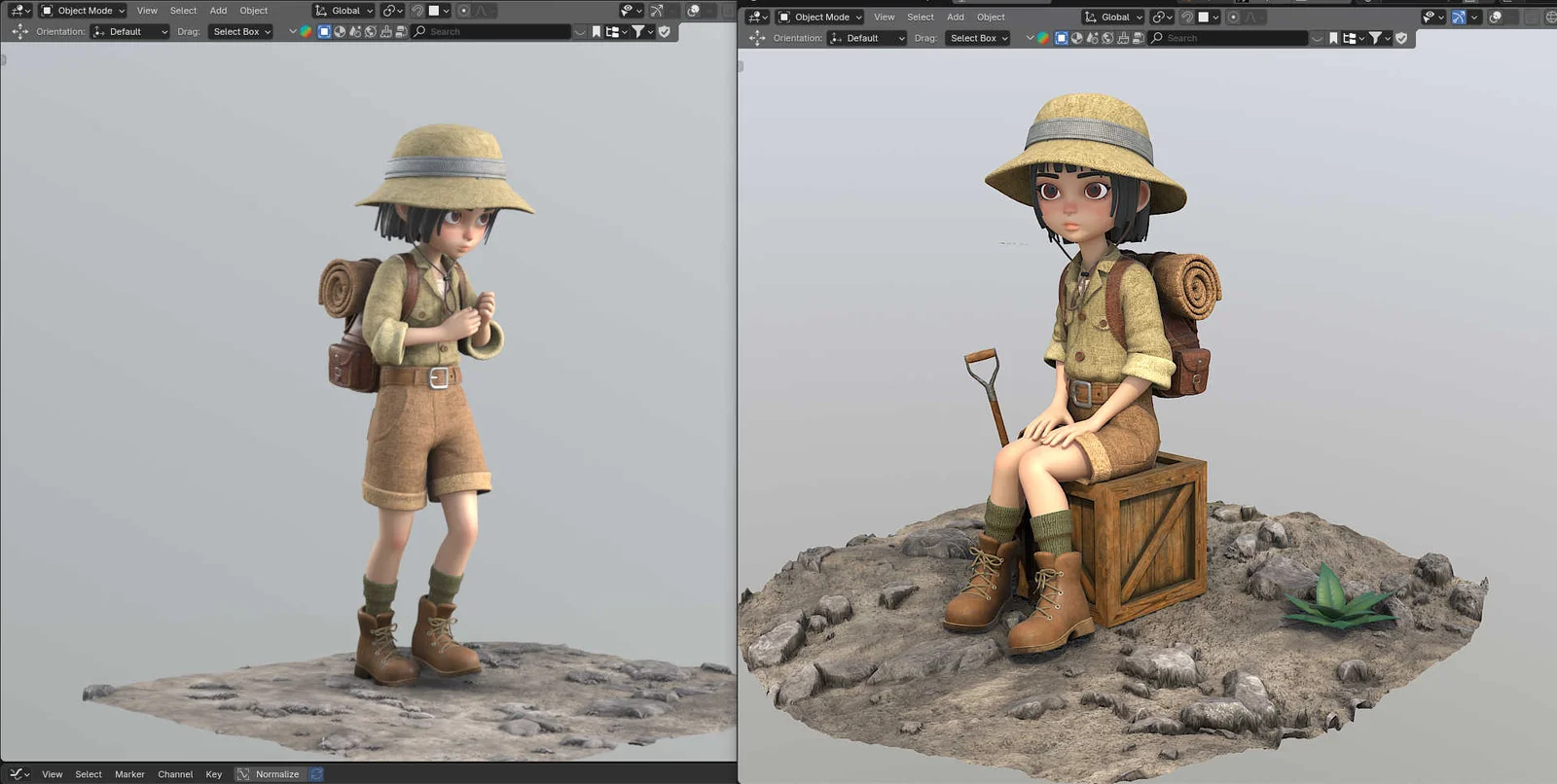Click the bookmark icon in left viewport

click(x=597, y=31)
